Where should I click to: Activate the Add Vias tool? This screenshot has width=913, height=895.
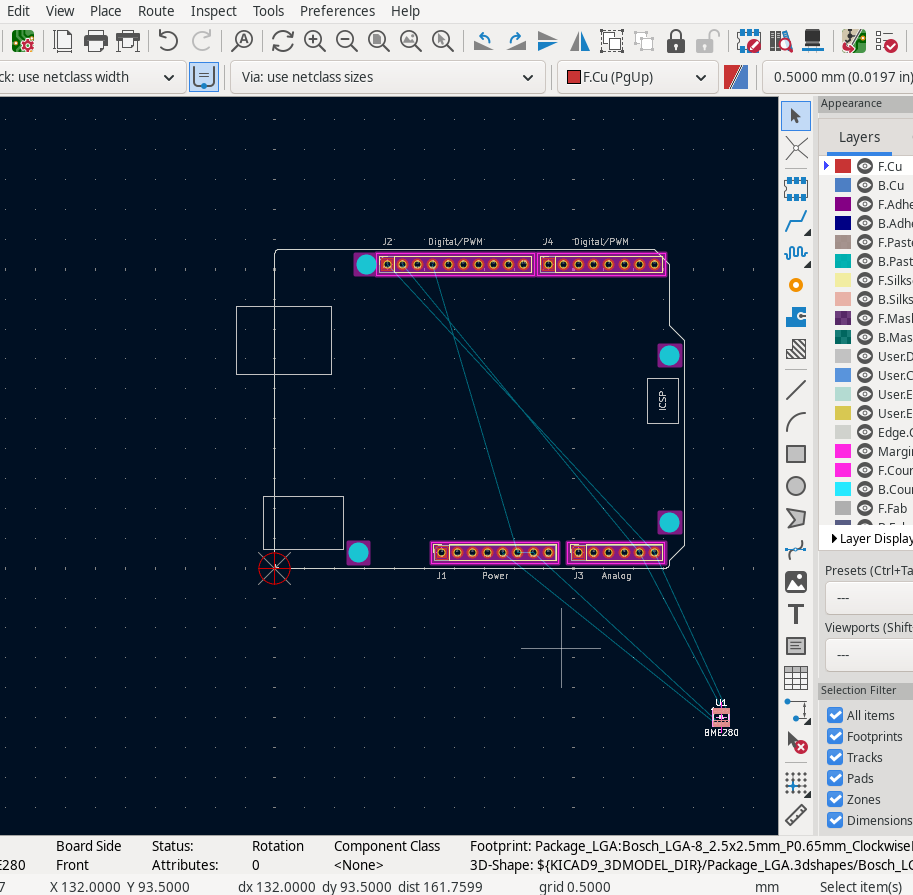796,285
